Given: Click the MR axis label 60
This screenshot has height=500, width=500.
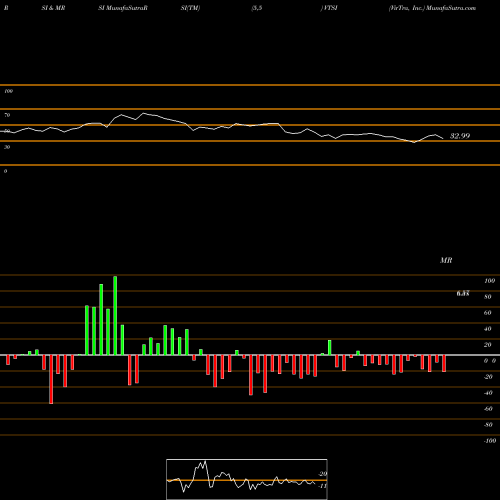Looking at the screenshot, I should tap(488, 313).
